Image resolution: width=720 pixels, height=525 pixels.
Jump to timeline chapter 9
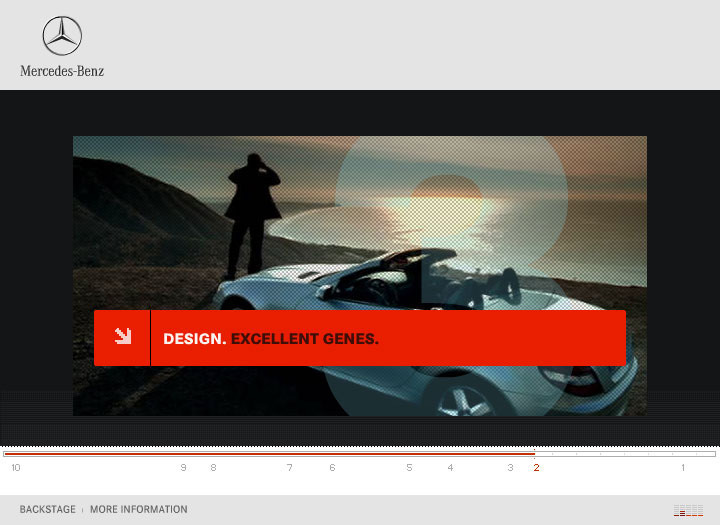(x=183, y=468)
